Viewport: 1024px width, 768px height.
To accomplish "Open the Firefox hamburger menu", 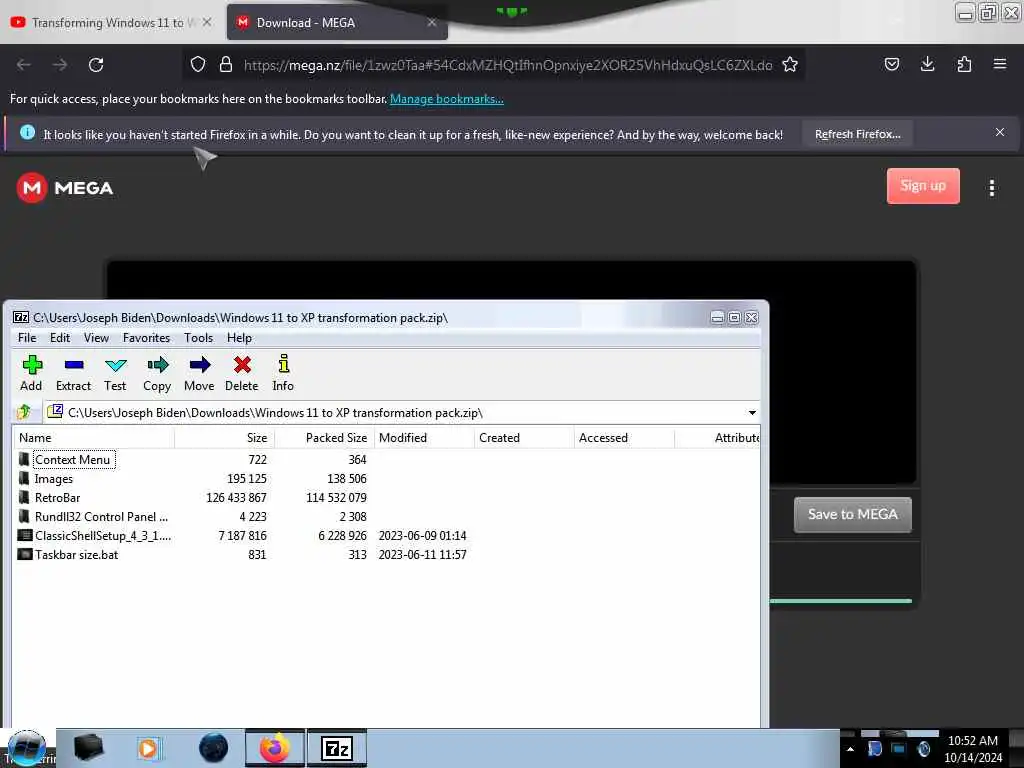I will [x=1000, y=64].
